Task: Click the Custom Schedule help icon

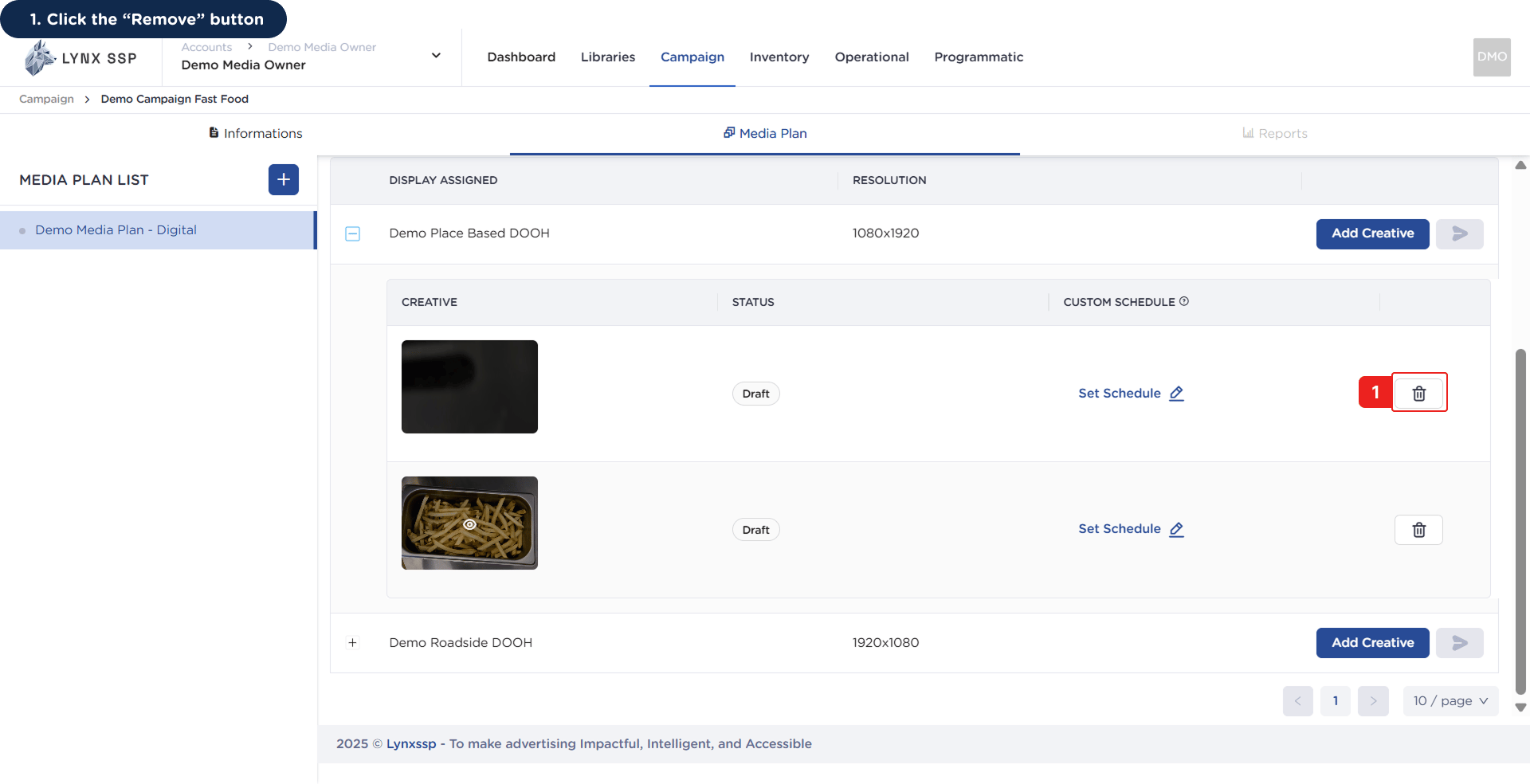Action: (x=1184, y=301)
